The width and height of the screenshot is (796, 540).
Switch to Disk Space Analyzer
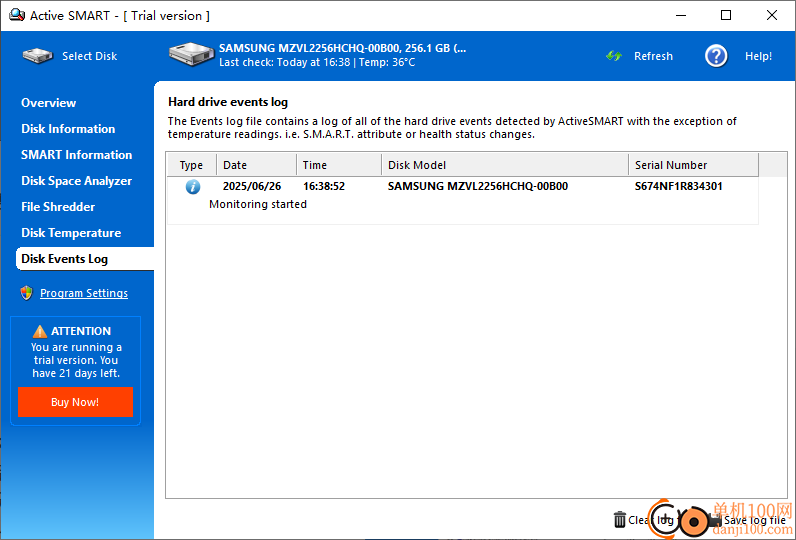(76, 181)
